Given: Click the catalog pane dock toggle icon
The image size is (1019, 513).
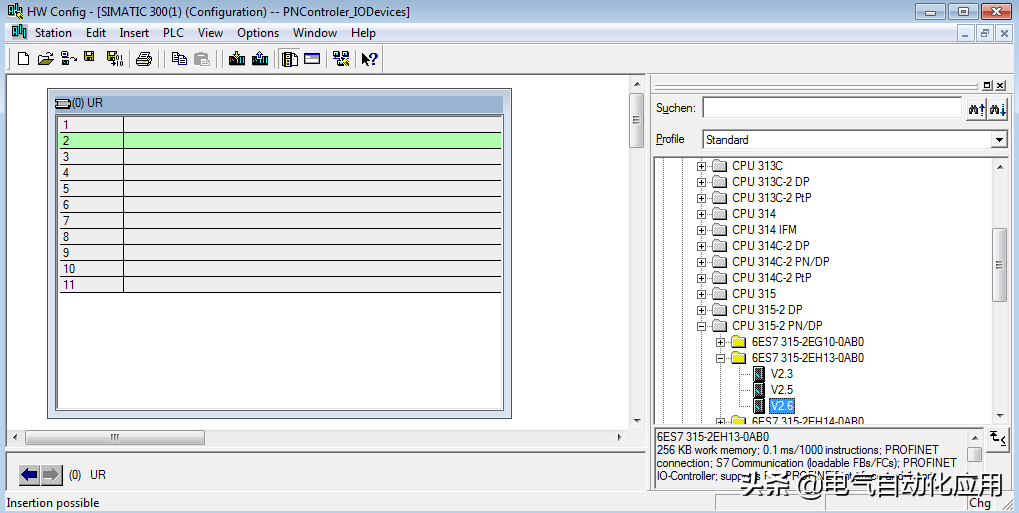Looking at the screenshot, I should 987,85.
